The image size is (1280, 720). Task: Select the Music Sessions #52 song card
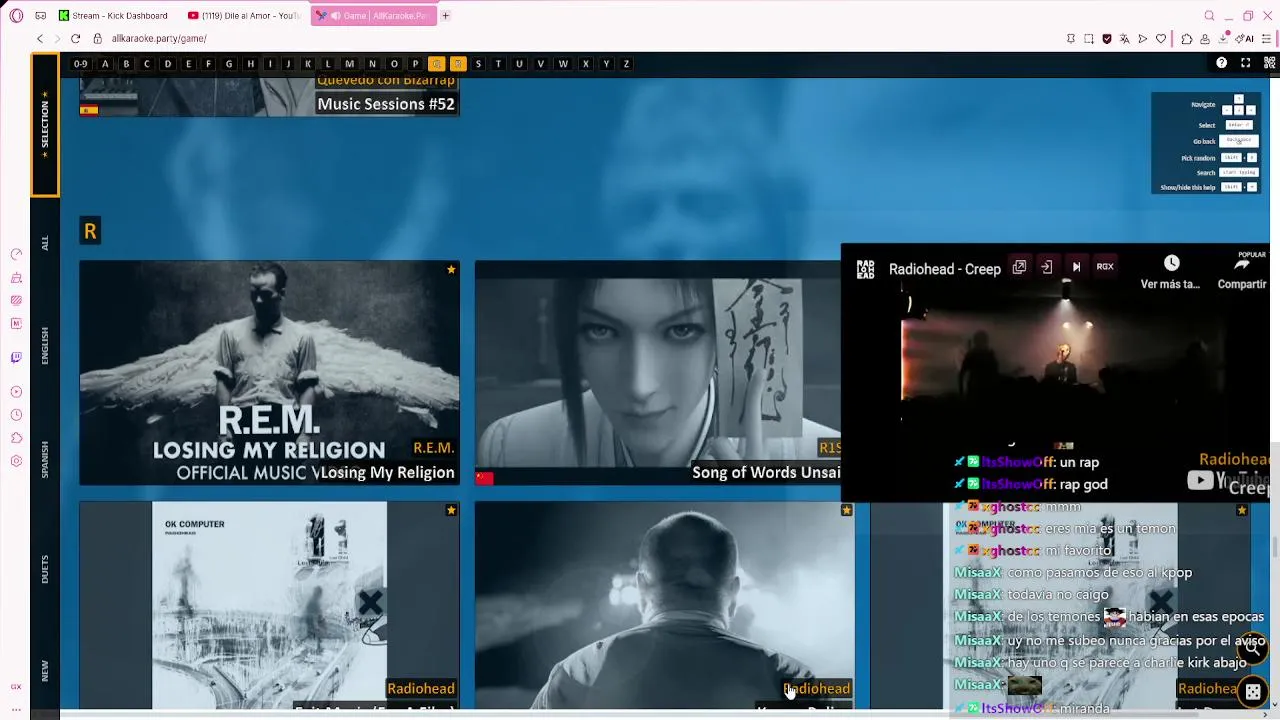(x=269, y=97)
